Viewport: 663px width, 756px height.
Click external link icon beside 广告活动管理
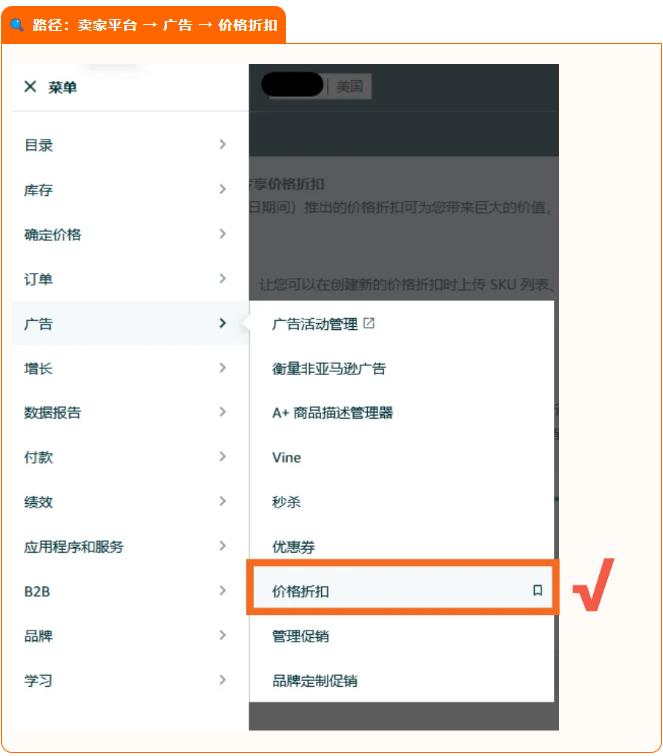click(x=369, y=323)
